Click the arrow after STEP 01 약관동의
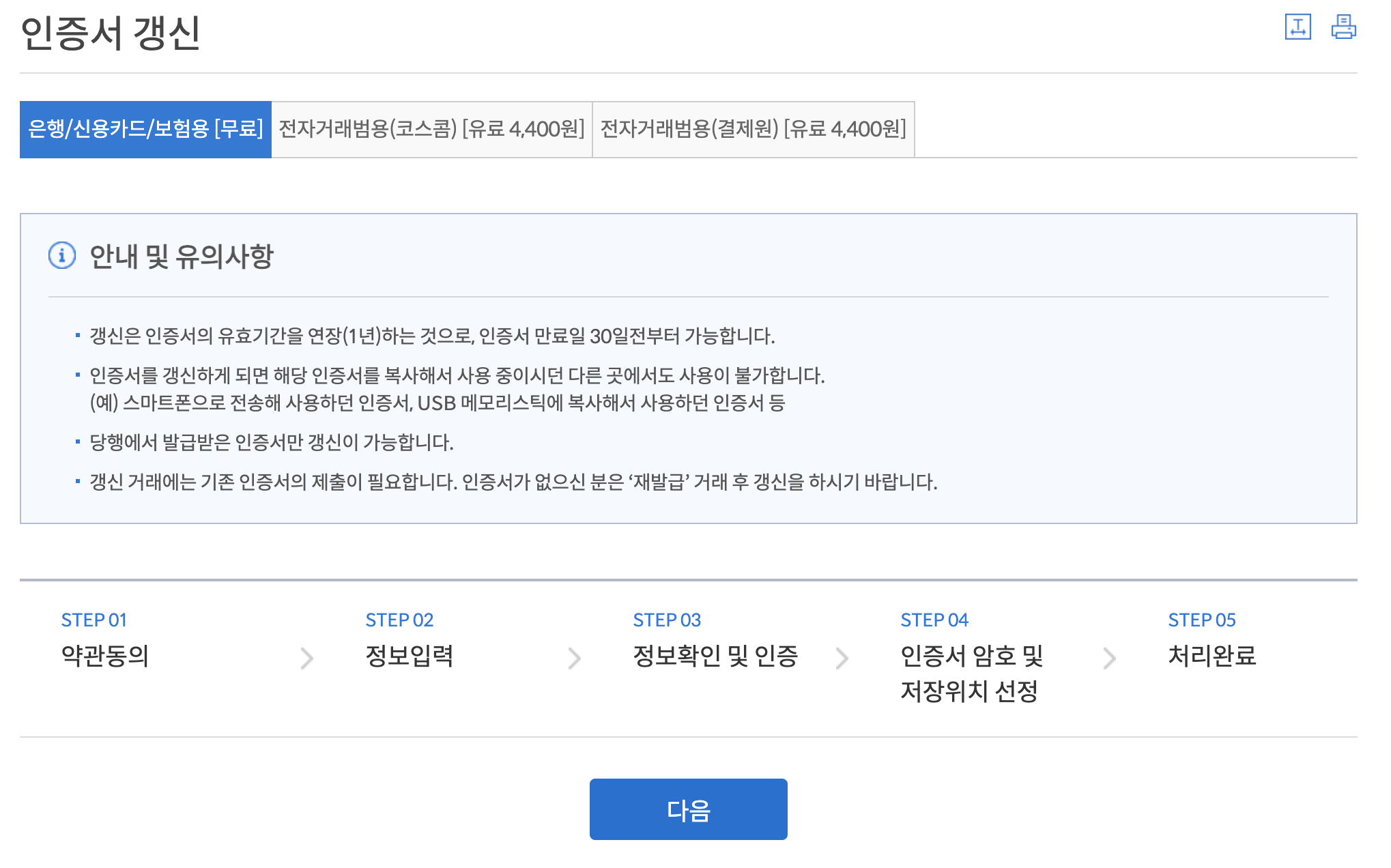 pyautogui.click(x=307, y=658)
